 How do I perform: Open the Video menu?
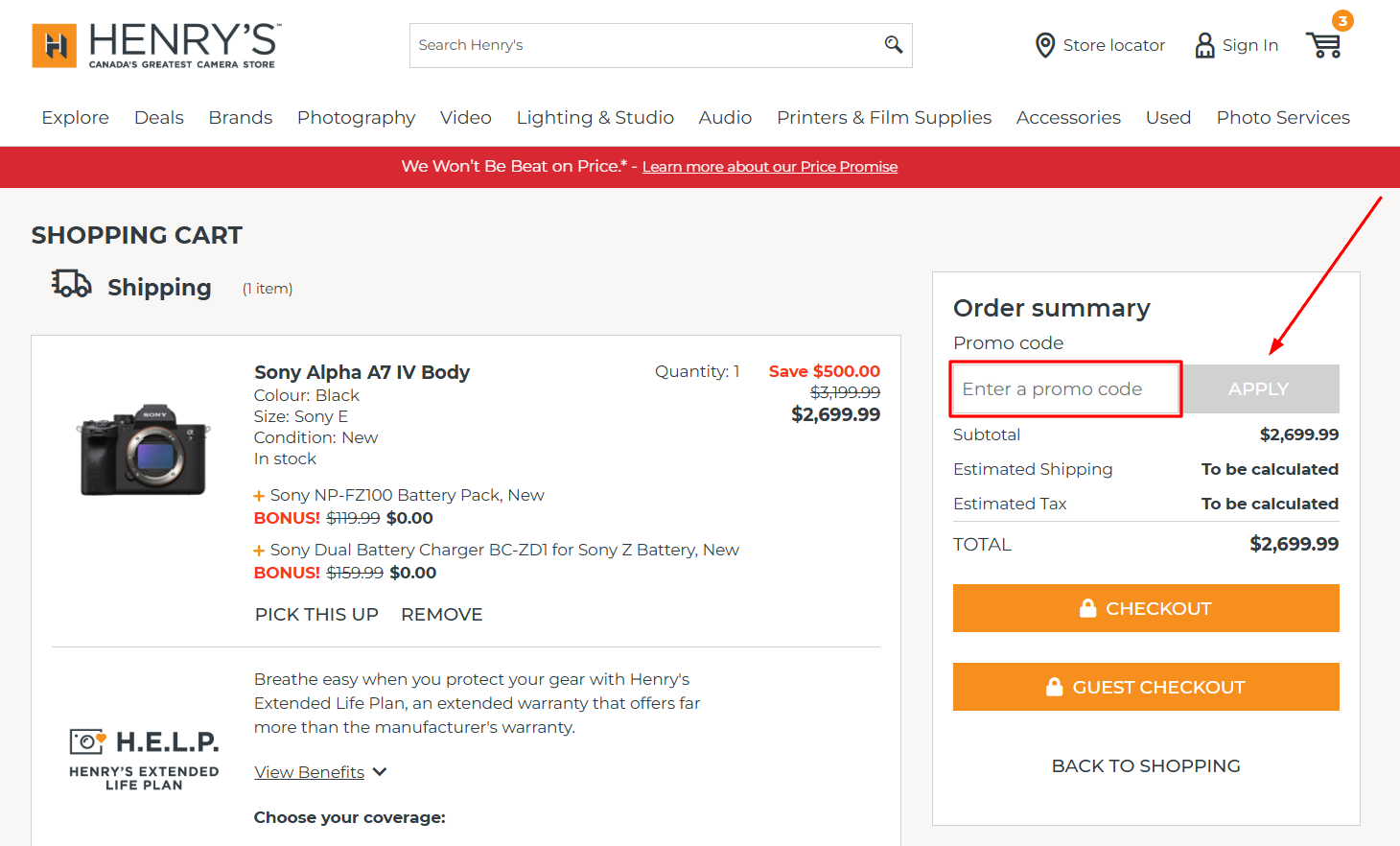(465, 117)
